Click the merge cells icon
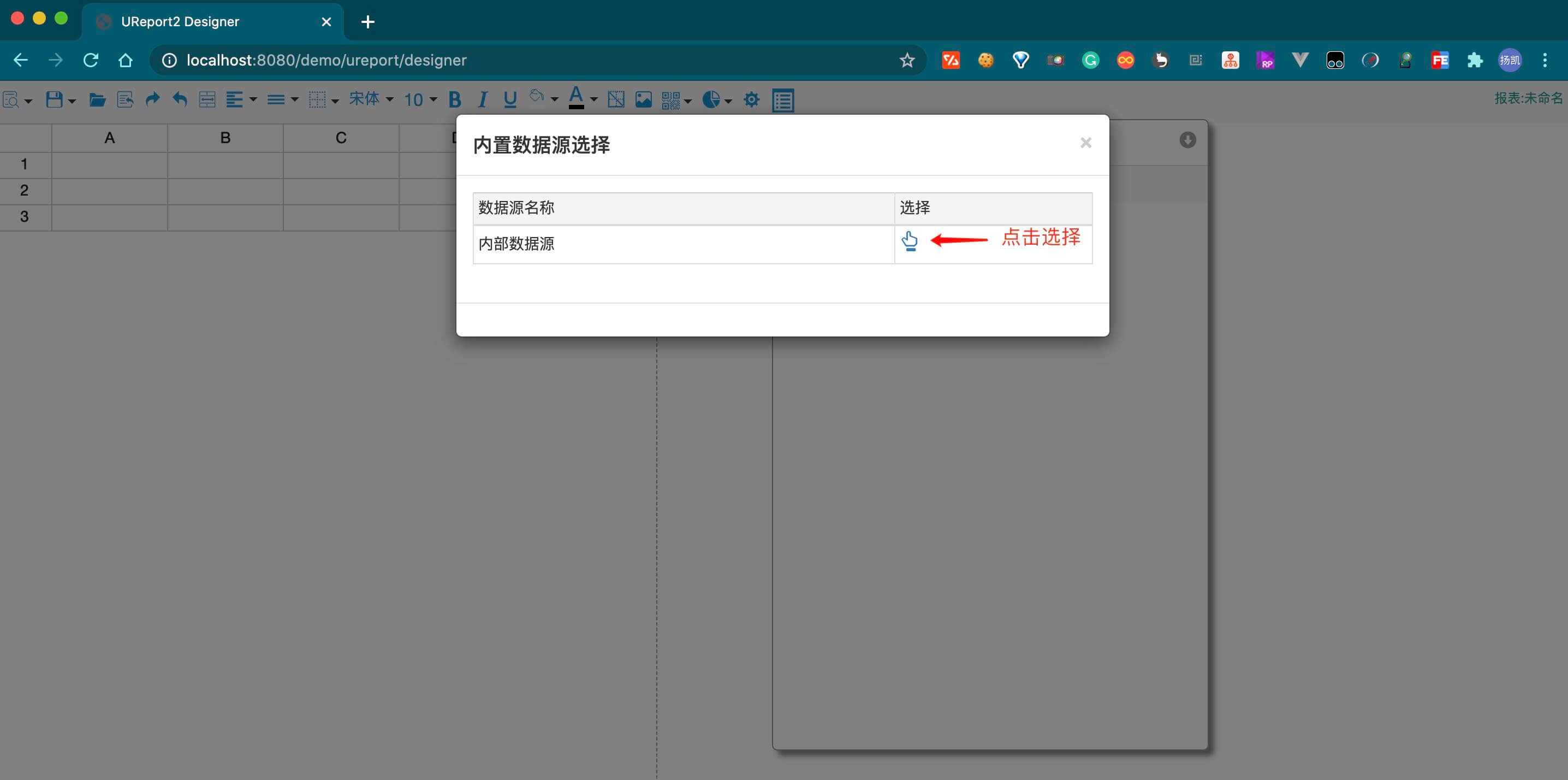Viewport: 1568px width, 780px height. pos(207,99)
